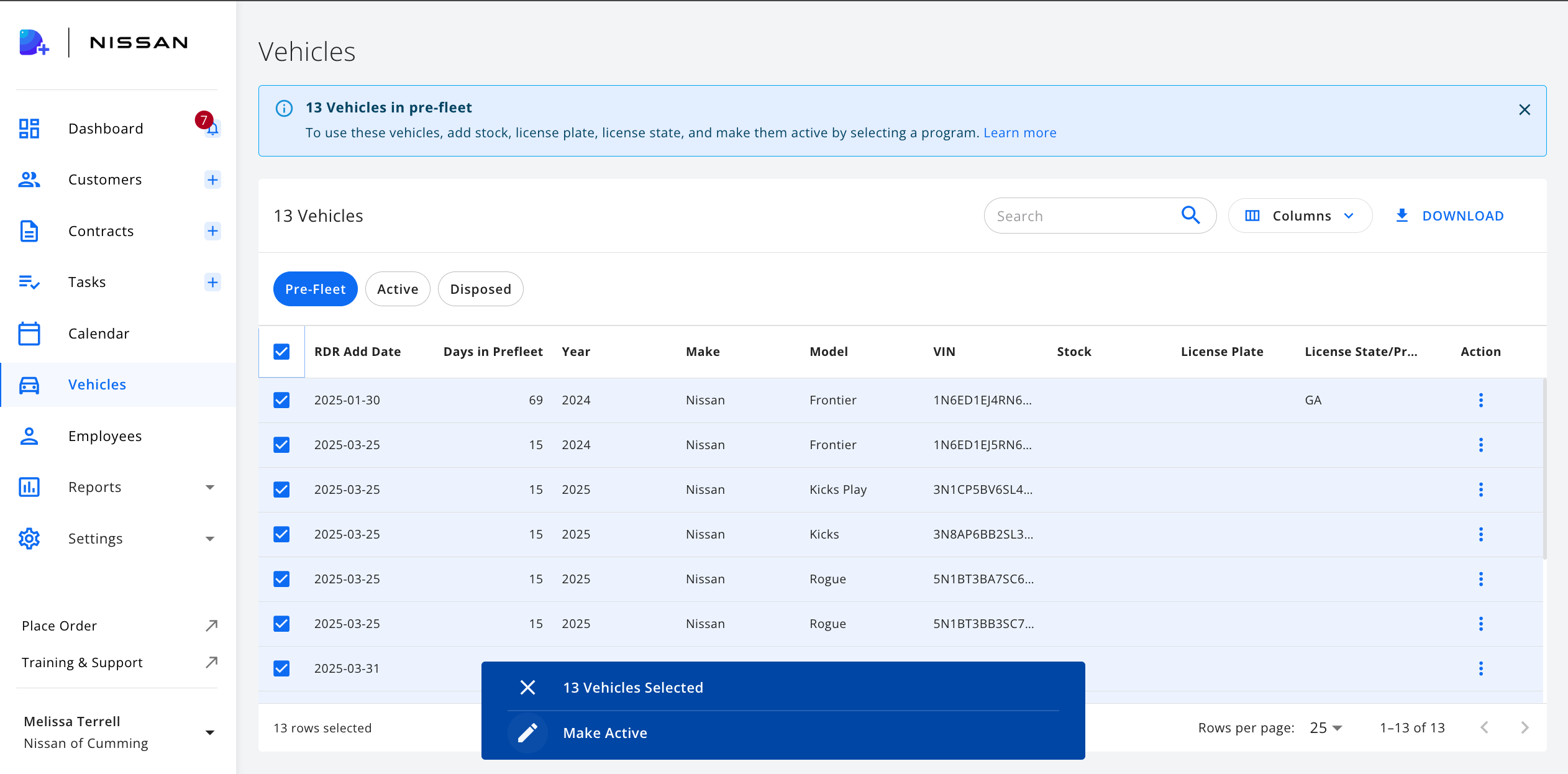Sort by Model column header
The image size is (1568, 774).
tap(829, 352)
